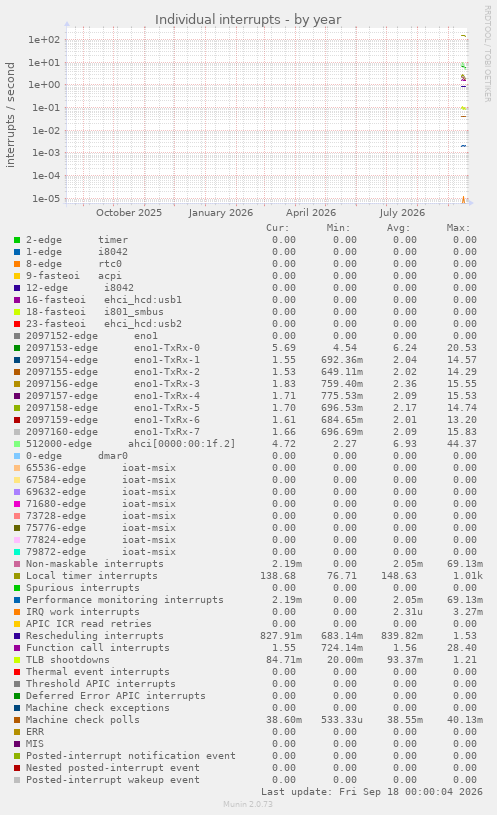Click the yellow-green swatch beside TLB shootdowns
The image size is (497, 815).
[x=17, y=660]
